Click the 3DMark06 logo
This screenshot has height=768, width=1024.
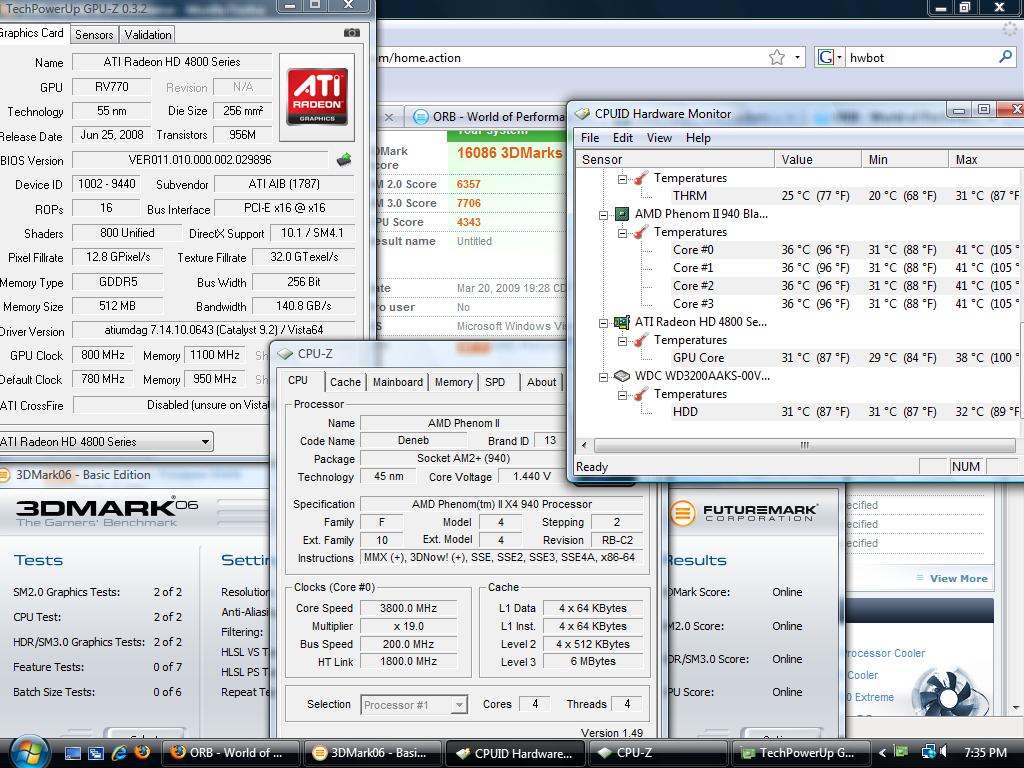point(107,511)
